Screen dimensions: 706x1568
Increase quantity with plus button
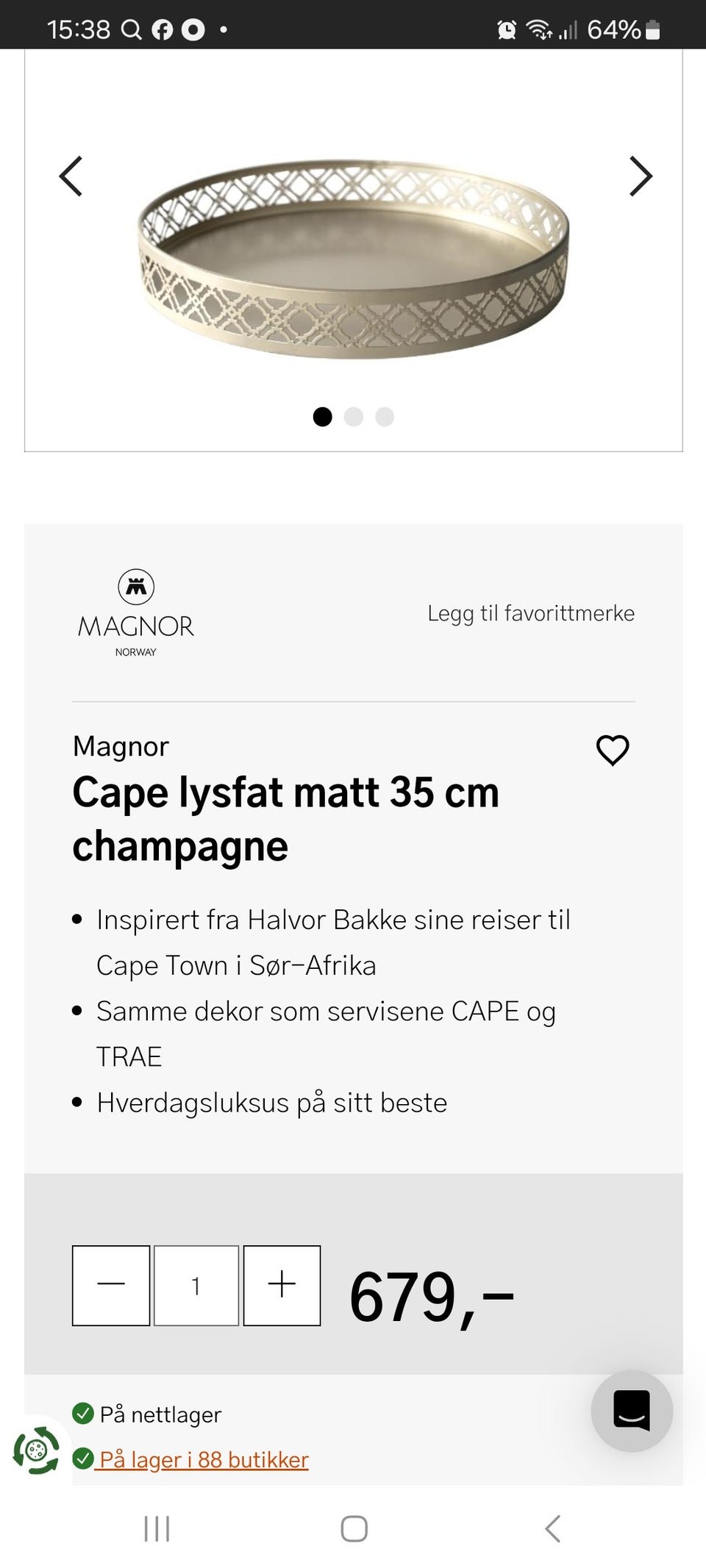(x=282, y=1285)
